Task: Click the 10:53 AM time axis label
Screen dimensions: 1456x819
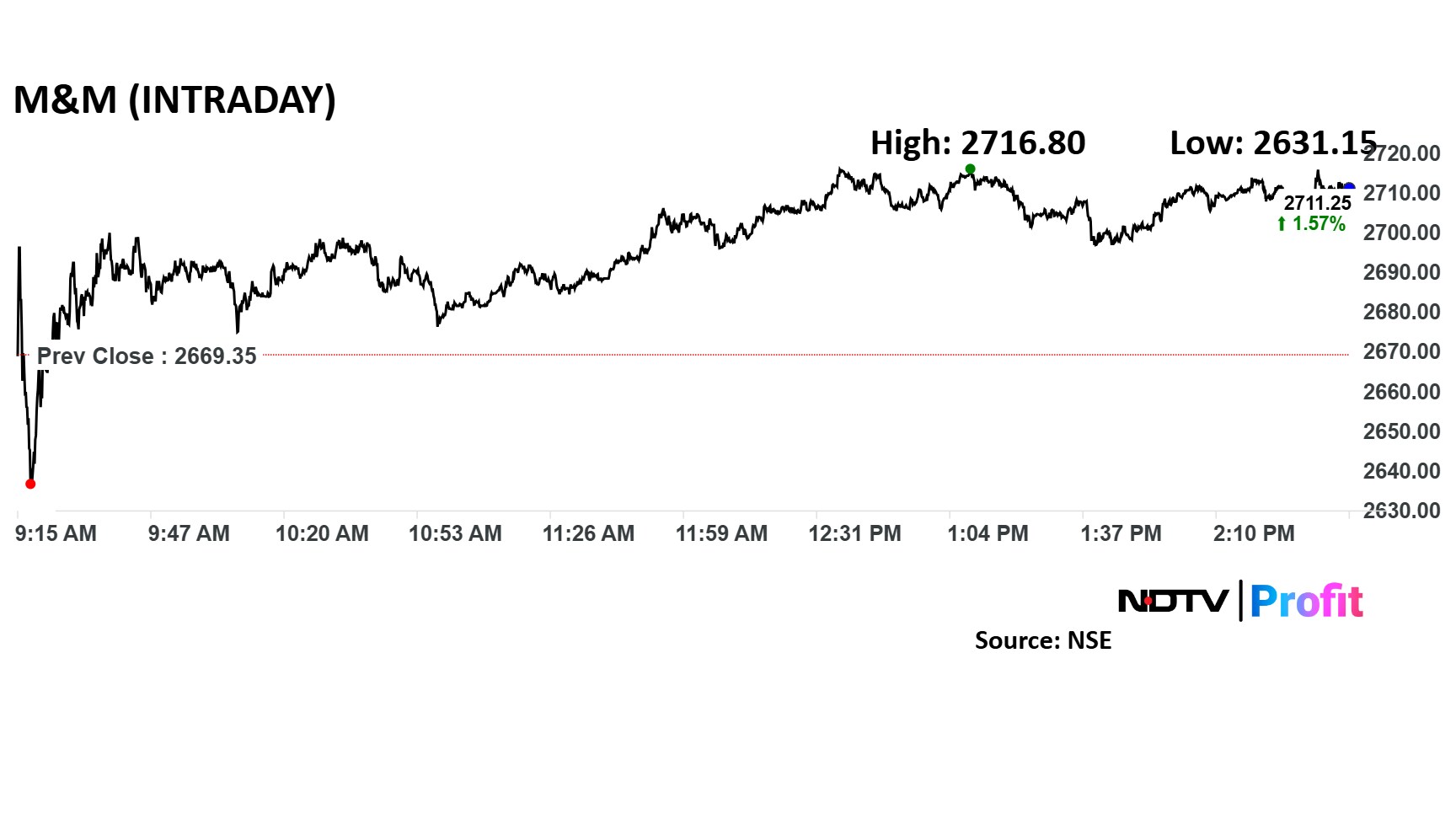Action: tap(455, 533)
